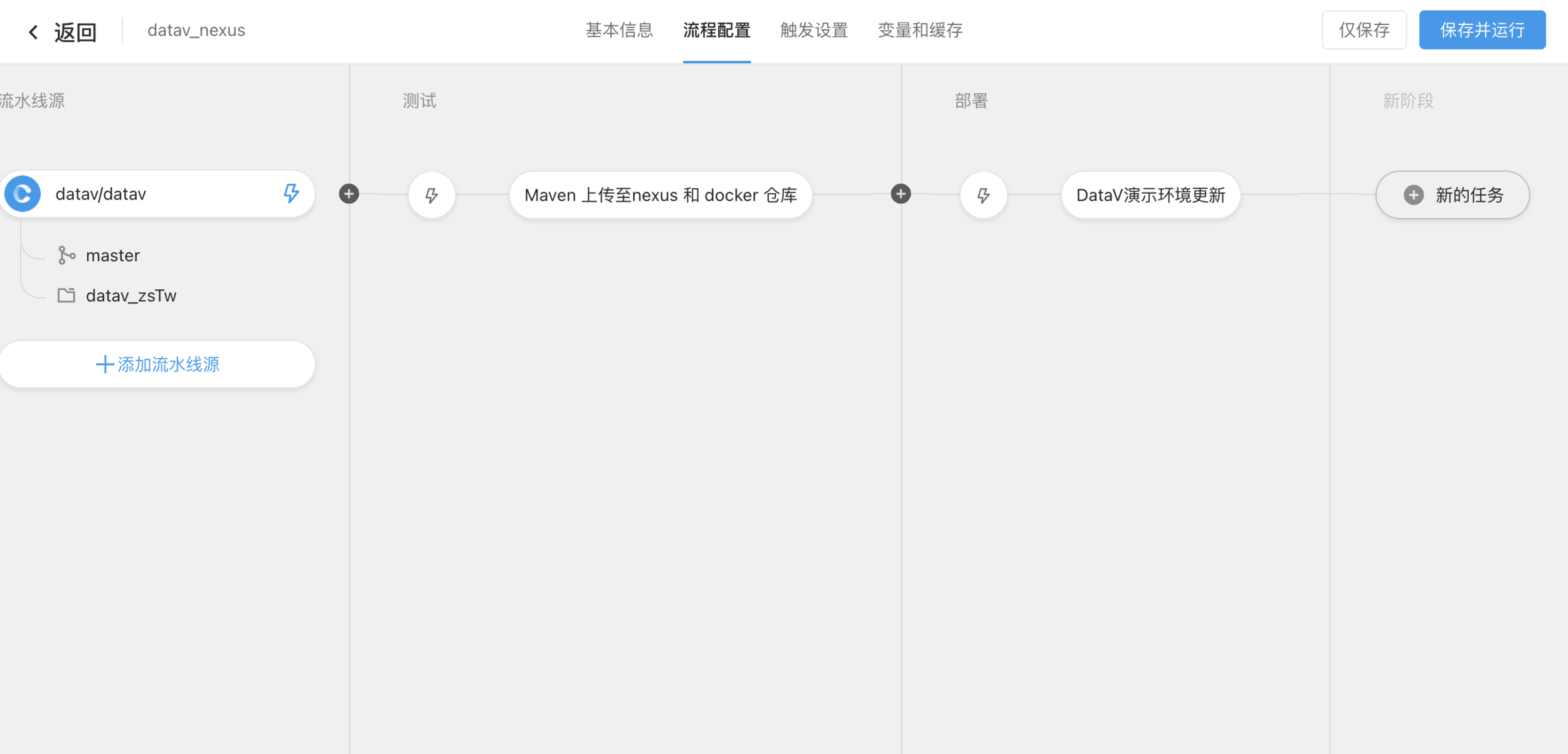
Task: Click lightning trigger icon in 测试 stage
Action: [x=432, y=195]
